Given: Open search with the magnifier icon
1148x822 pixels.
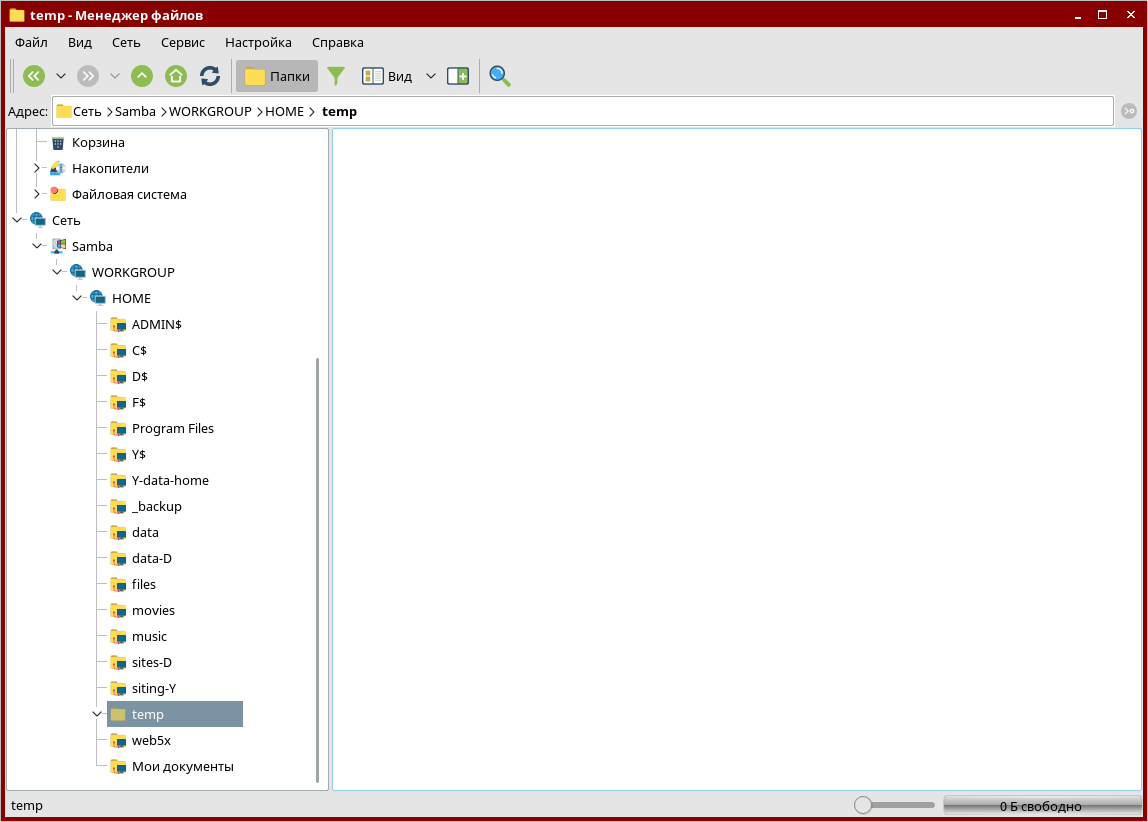Looking at the screenshot, I should pos(500,76).
